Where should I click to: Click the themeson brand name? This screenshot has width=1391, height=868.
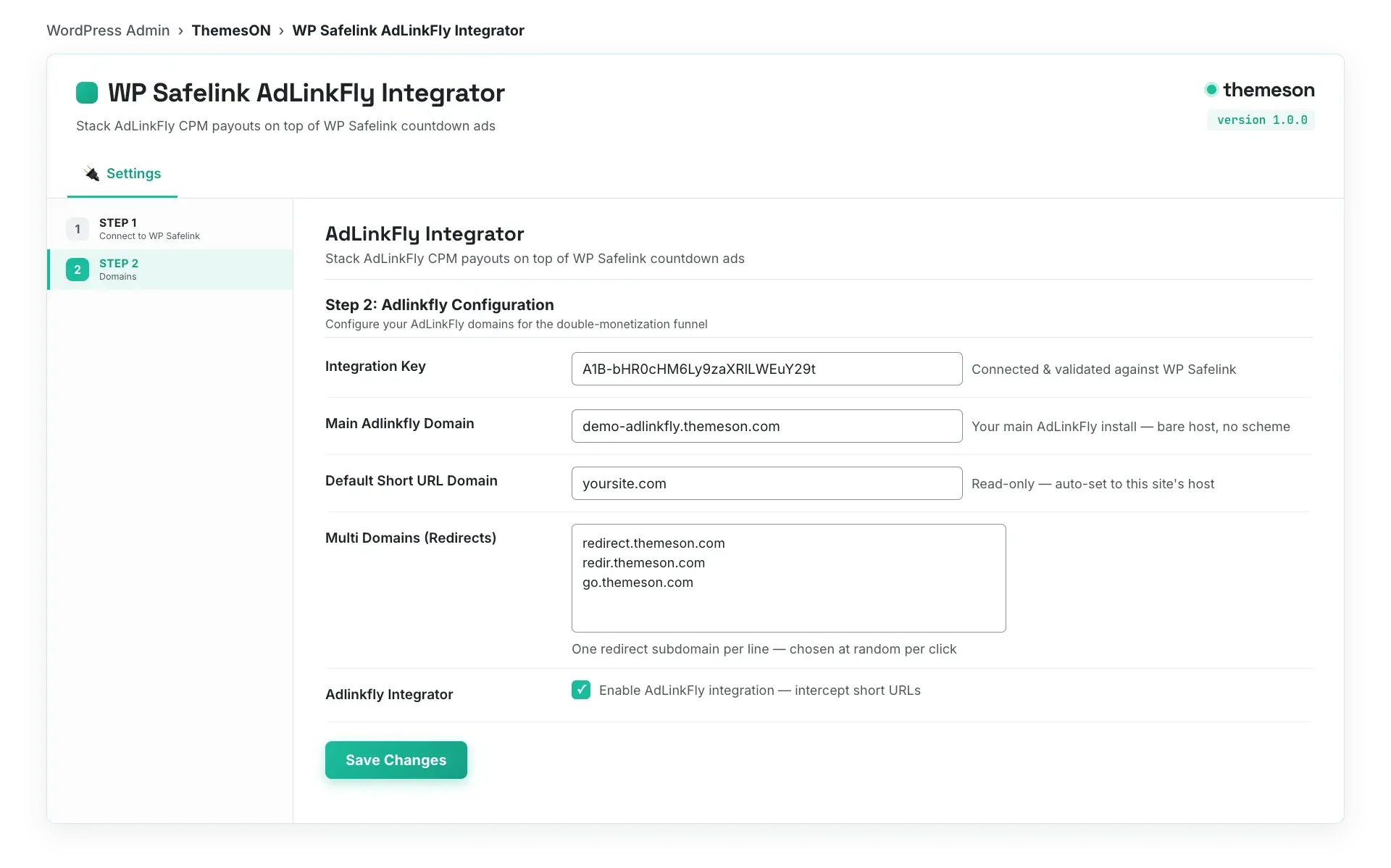(x=1269, y=90)
